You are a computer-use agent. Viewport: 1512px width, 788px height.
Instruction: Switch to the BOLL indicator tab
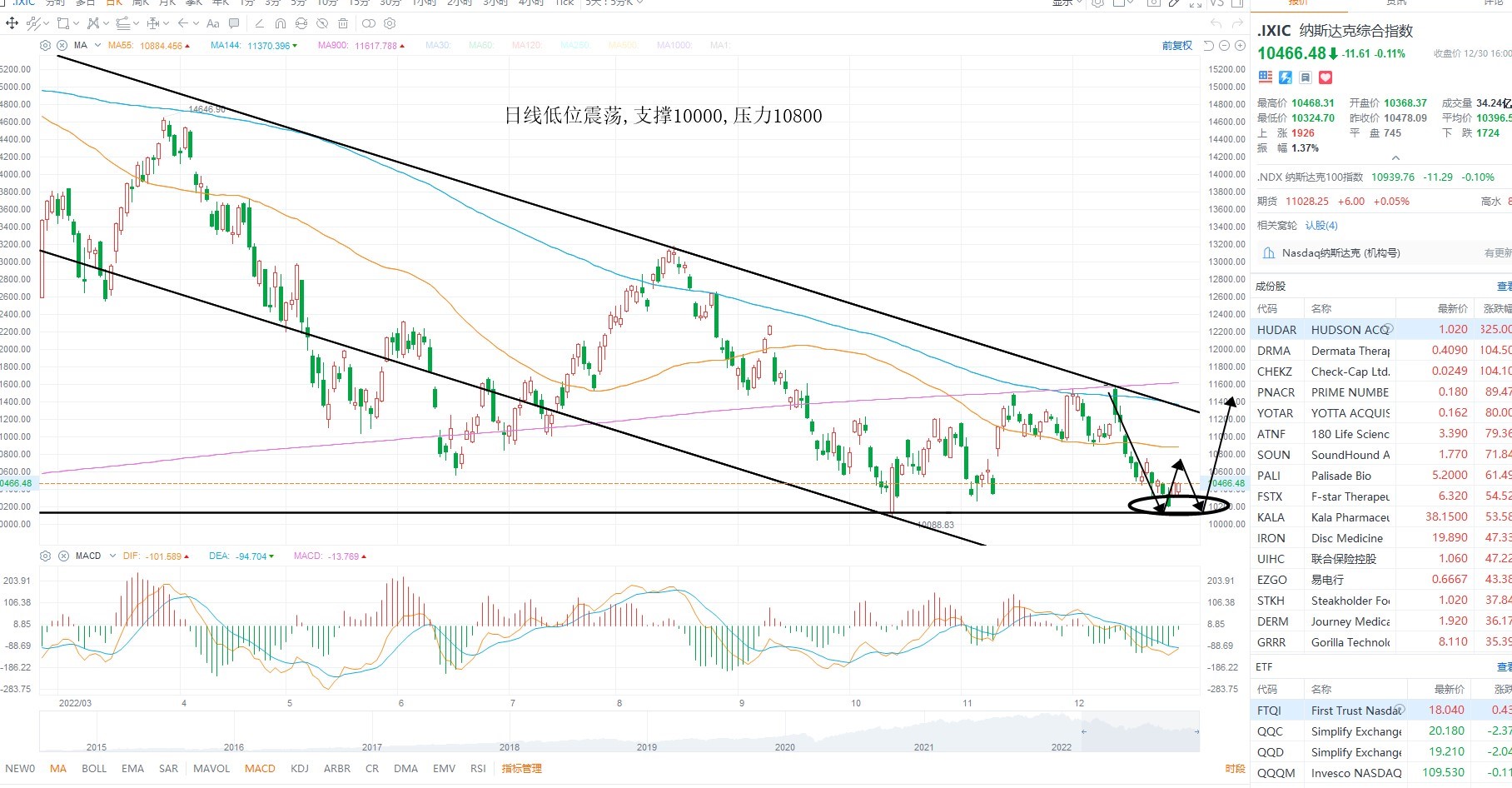(94, 768)
